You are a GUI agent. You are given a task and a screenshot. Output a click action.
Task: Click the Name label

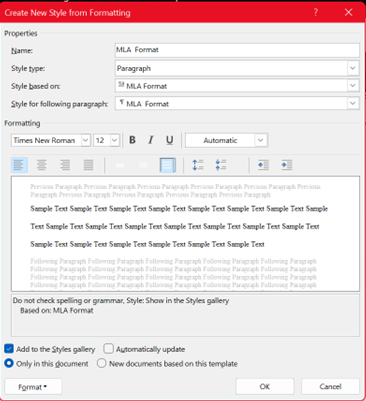click(x=22, y=51)
